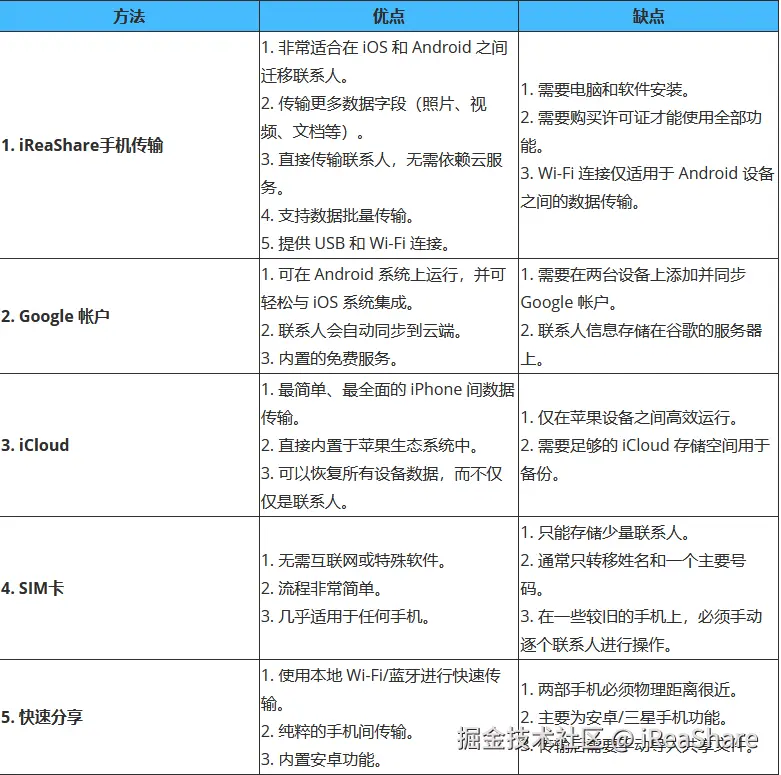
Task: Click the text 2. 直接内置于苹果生态系统中。
Action: pos(370,445)
